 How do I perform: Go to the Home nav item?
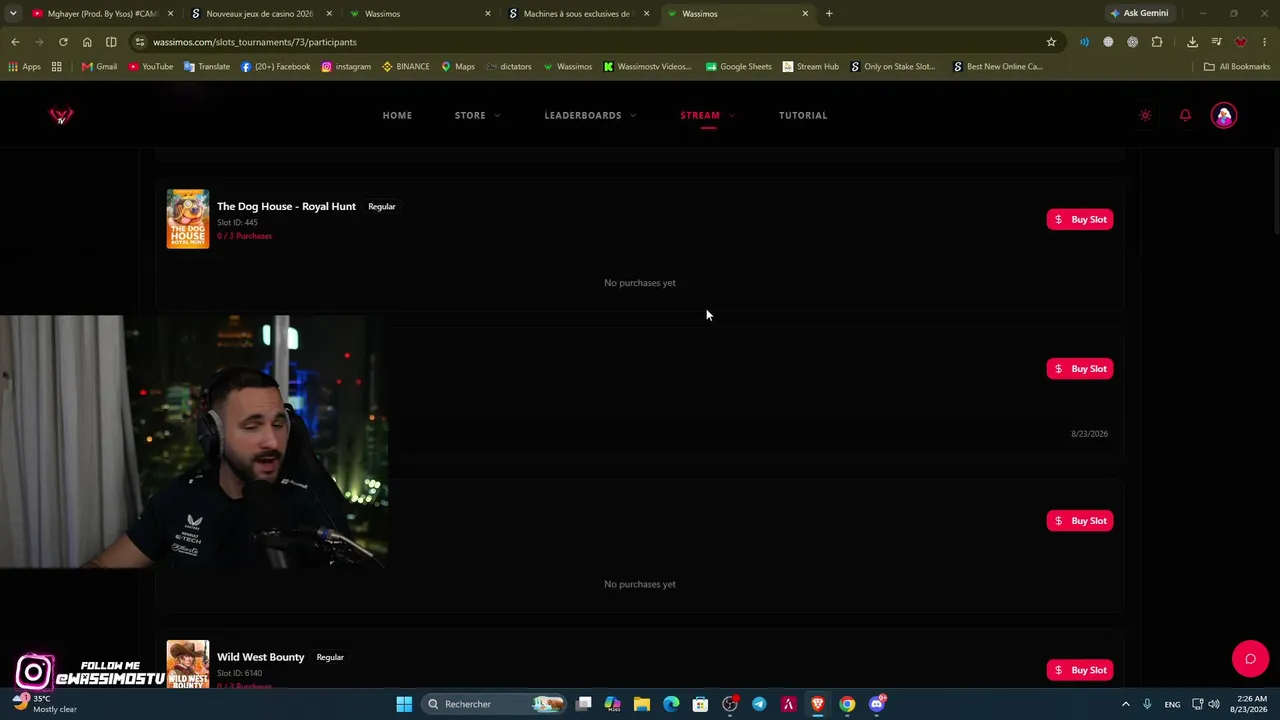(x=397, y=115)
